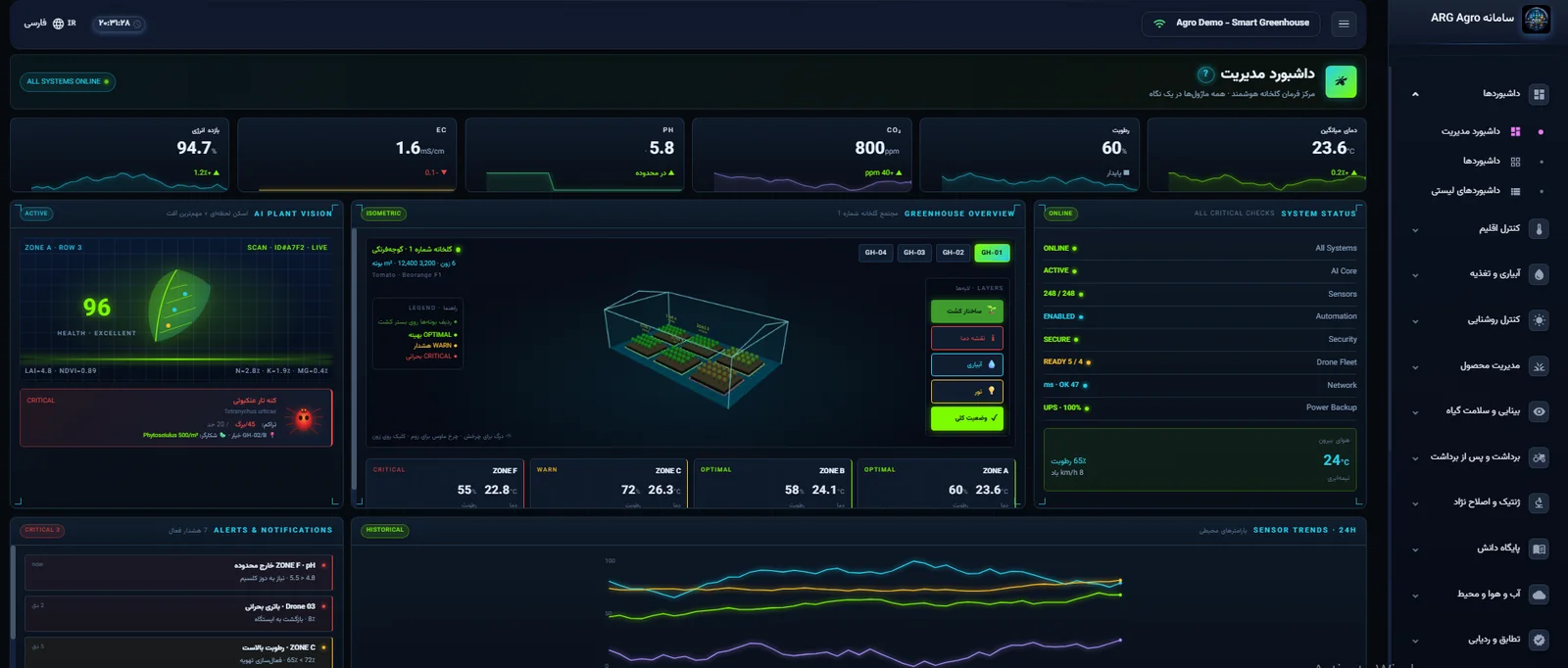This screenshot has height=668, width=1568.
Task: Click the microscope genetics sidebar icon
Action: (x=1539, y=502)
